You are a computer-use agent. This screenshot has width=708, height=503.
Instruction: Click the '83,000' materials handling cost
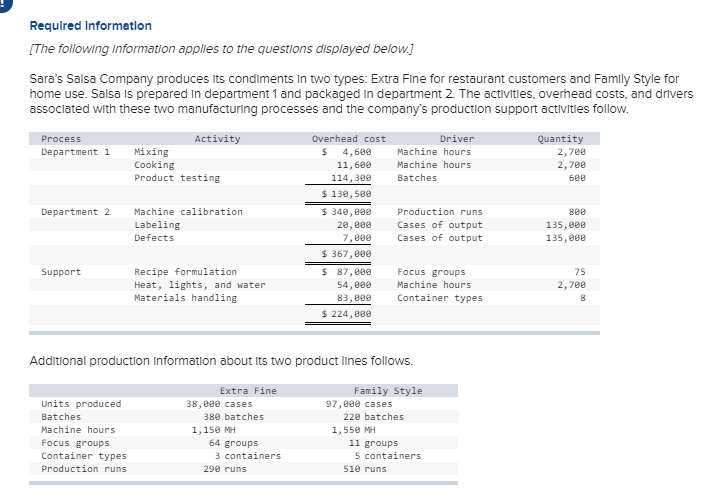[354, 298]
